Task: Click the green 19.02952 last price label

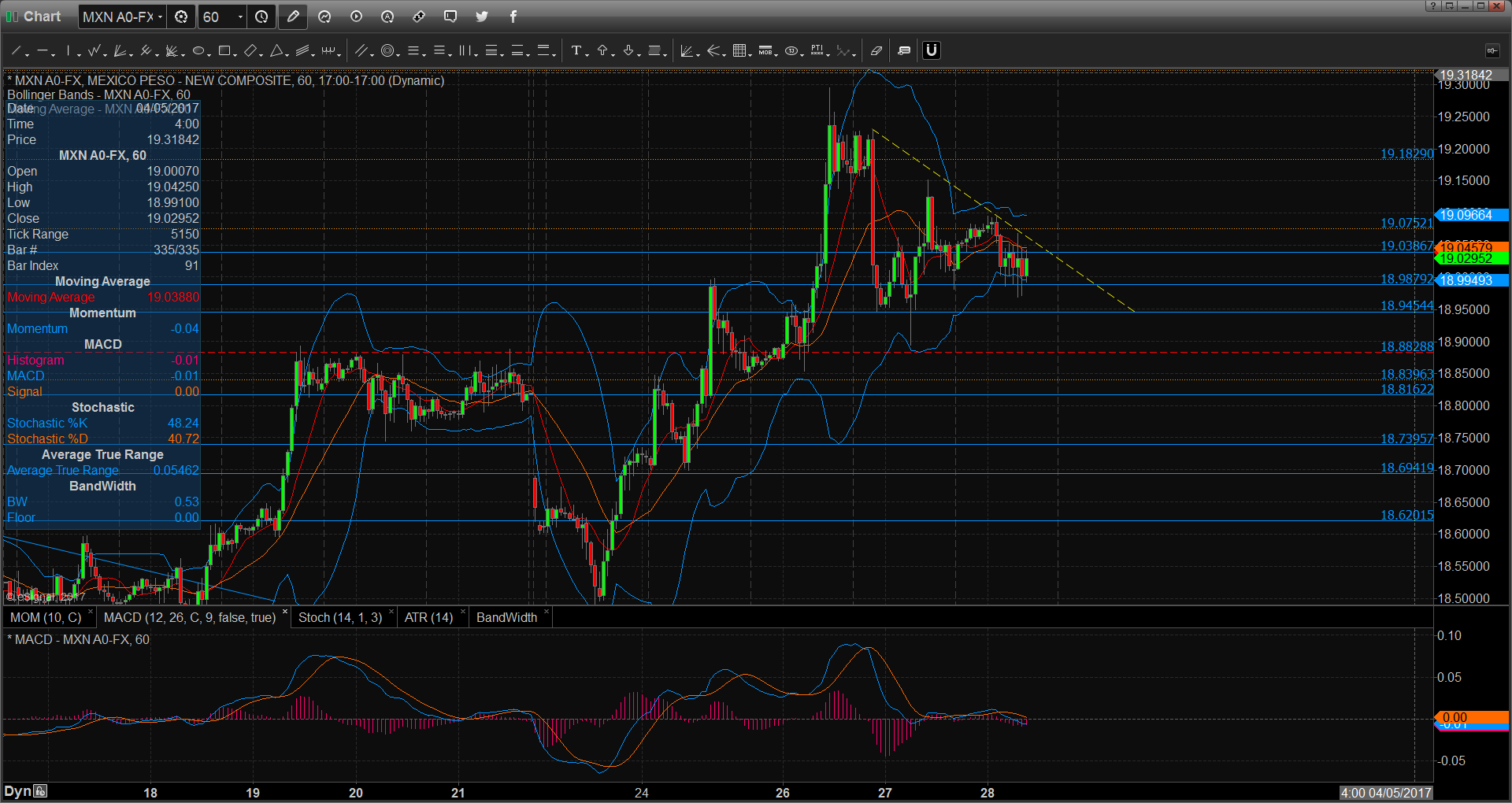Action: [1472, 258]
